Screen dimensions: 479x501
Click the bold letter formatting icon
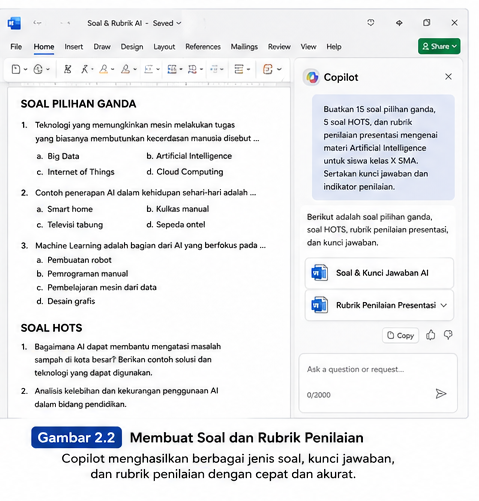point(67,69)
